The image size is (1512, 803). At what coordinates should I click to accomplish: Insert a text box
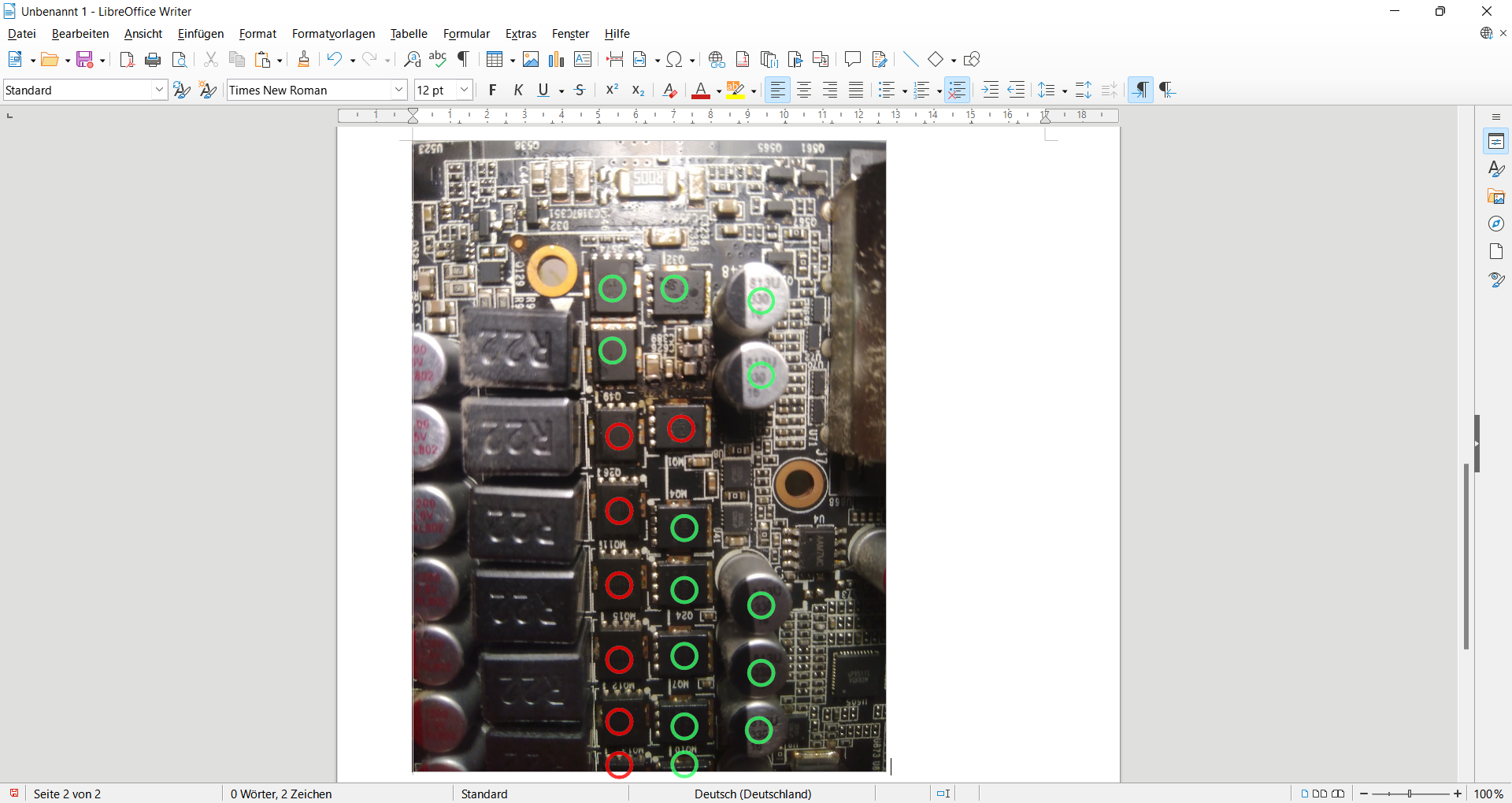(x=583, y=59)
